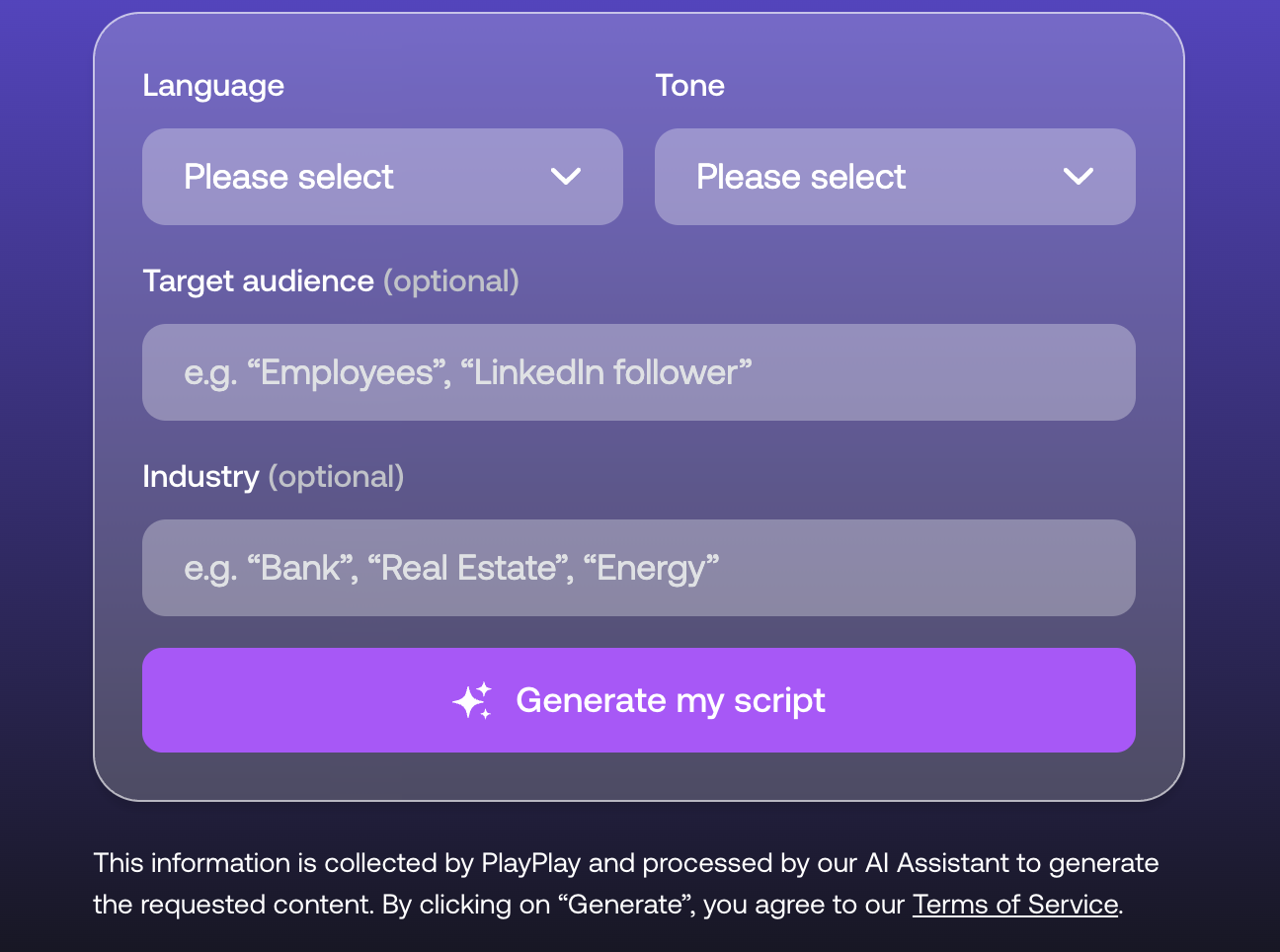Click the Language label
Image resolution: width=1280 pixels, height=952 pixels.
[x=213, y=86]
